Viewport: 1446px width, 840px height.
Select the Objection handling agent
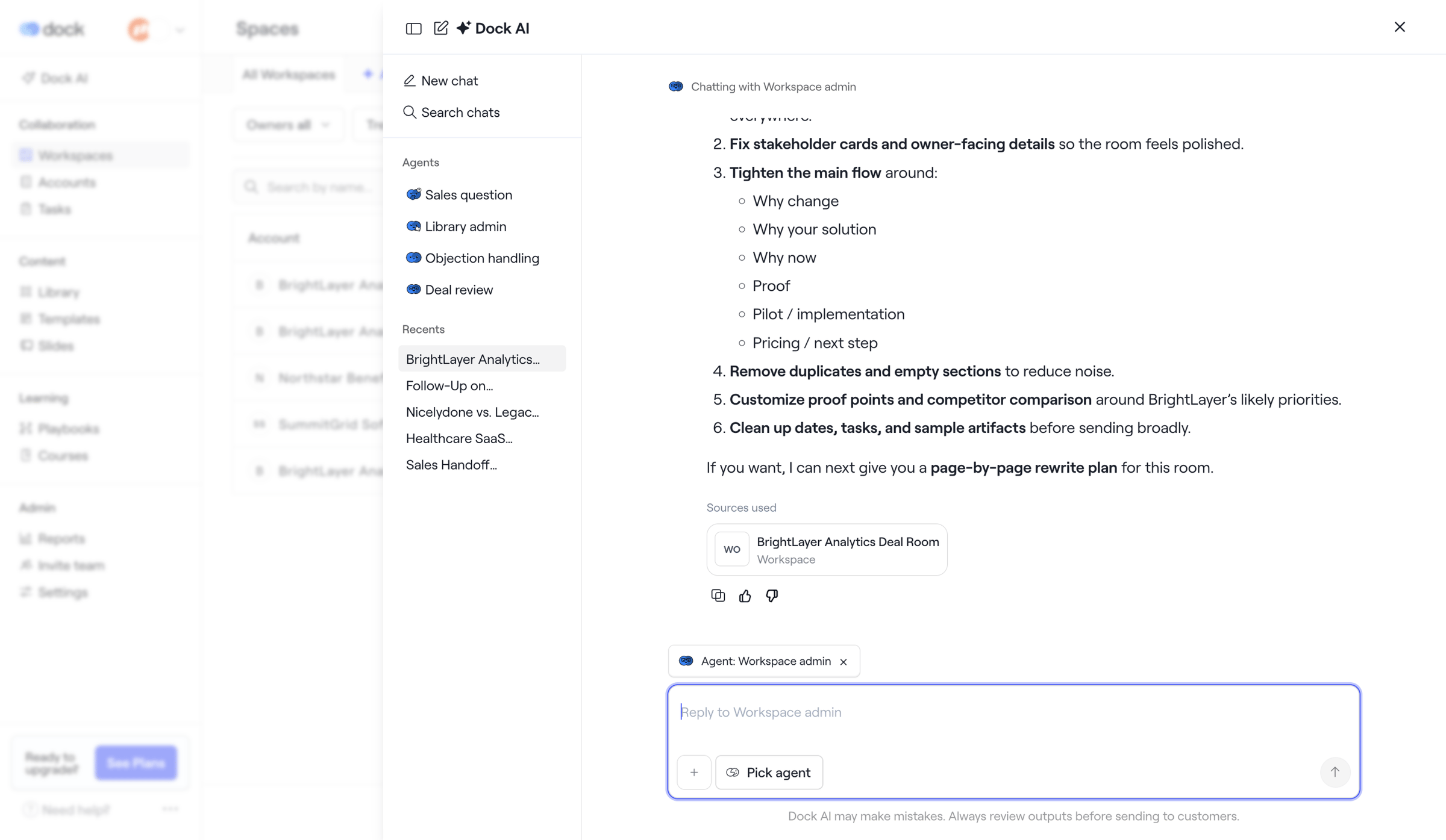(x=472, y=258)
